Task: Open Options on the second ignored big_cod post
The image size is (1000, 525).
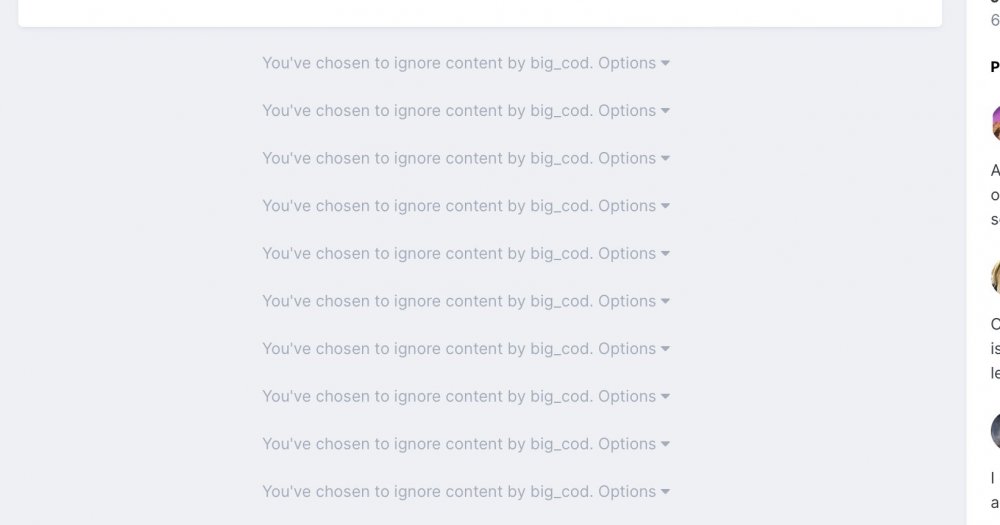Action: (x=633, y=111)
